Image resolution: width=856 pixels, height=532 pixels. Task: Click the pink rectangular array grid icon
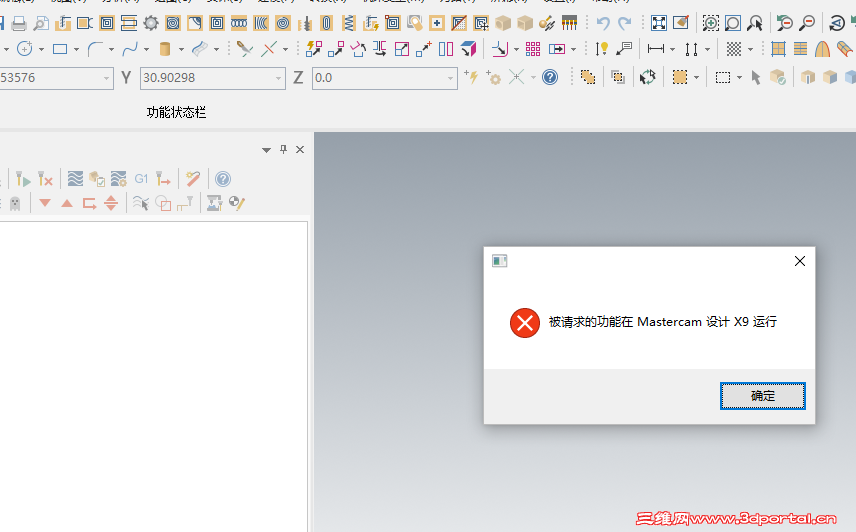(533, 49)
